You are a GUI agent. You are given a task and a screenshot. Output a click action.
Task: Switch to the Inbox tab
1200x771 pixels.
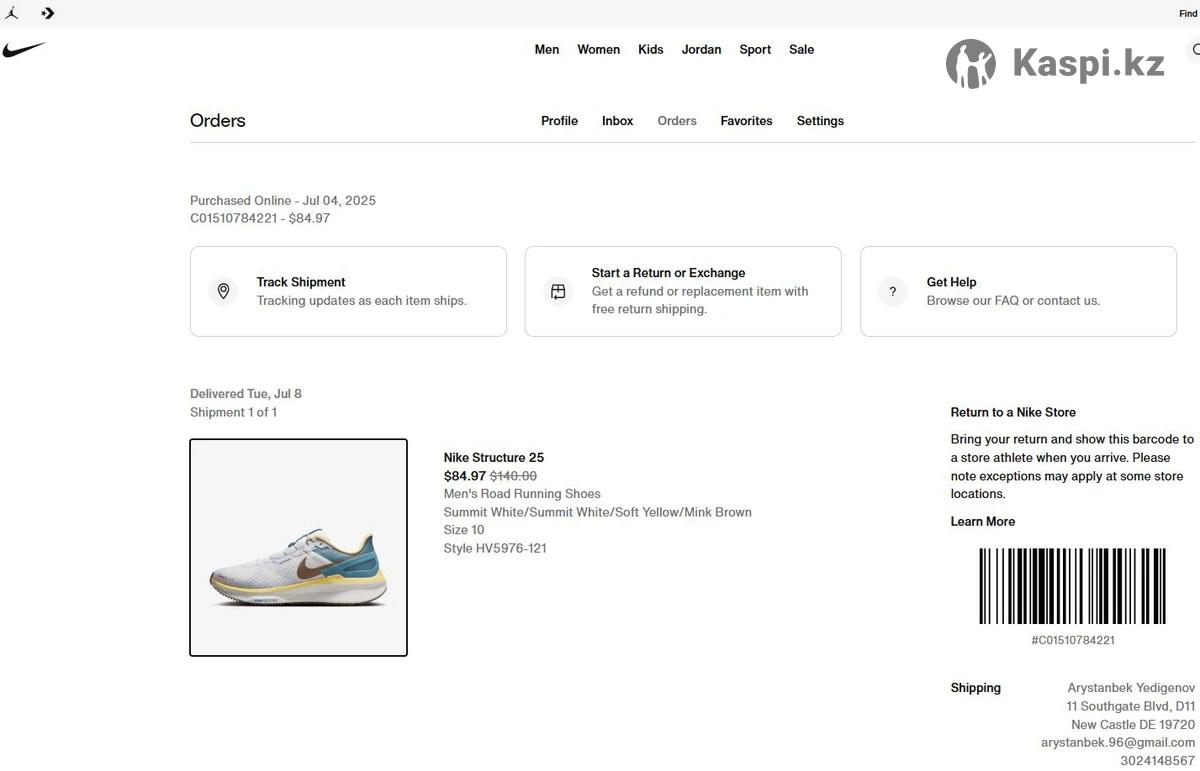tap(617, 121)
